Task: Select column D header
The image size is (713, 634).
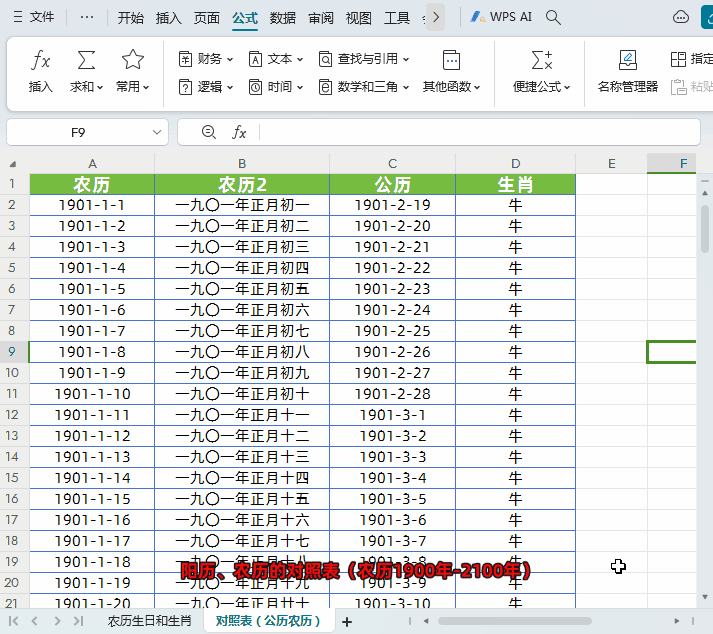Action: coord(515,164)
